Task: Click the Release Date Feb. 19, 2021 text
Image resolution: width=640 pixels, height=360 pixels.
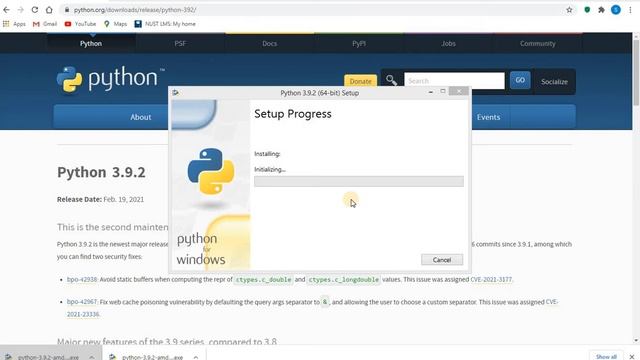Action: 100,199
